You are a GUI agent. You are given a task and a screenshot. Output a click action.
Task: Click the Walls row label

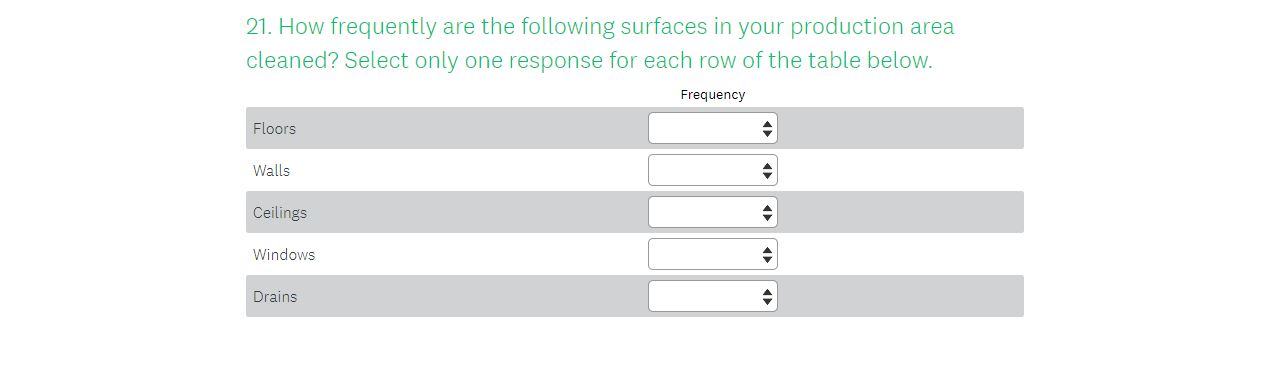click(271, 170)
